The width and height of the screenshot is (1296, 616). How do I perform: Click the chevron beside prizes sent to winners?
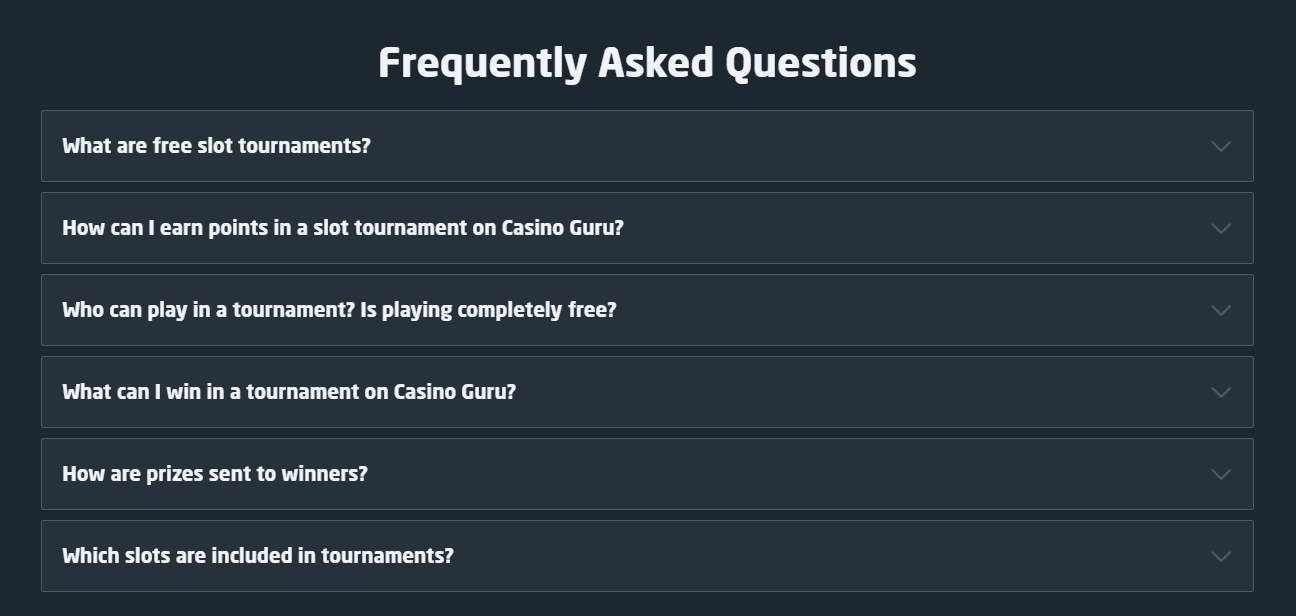[x=1220, y=474]
